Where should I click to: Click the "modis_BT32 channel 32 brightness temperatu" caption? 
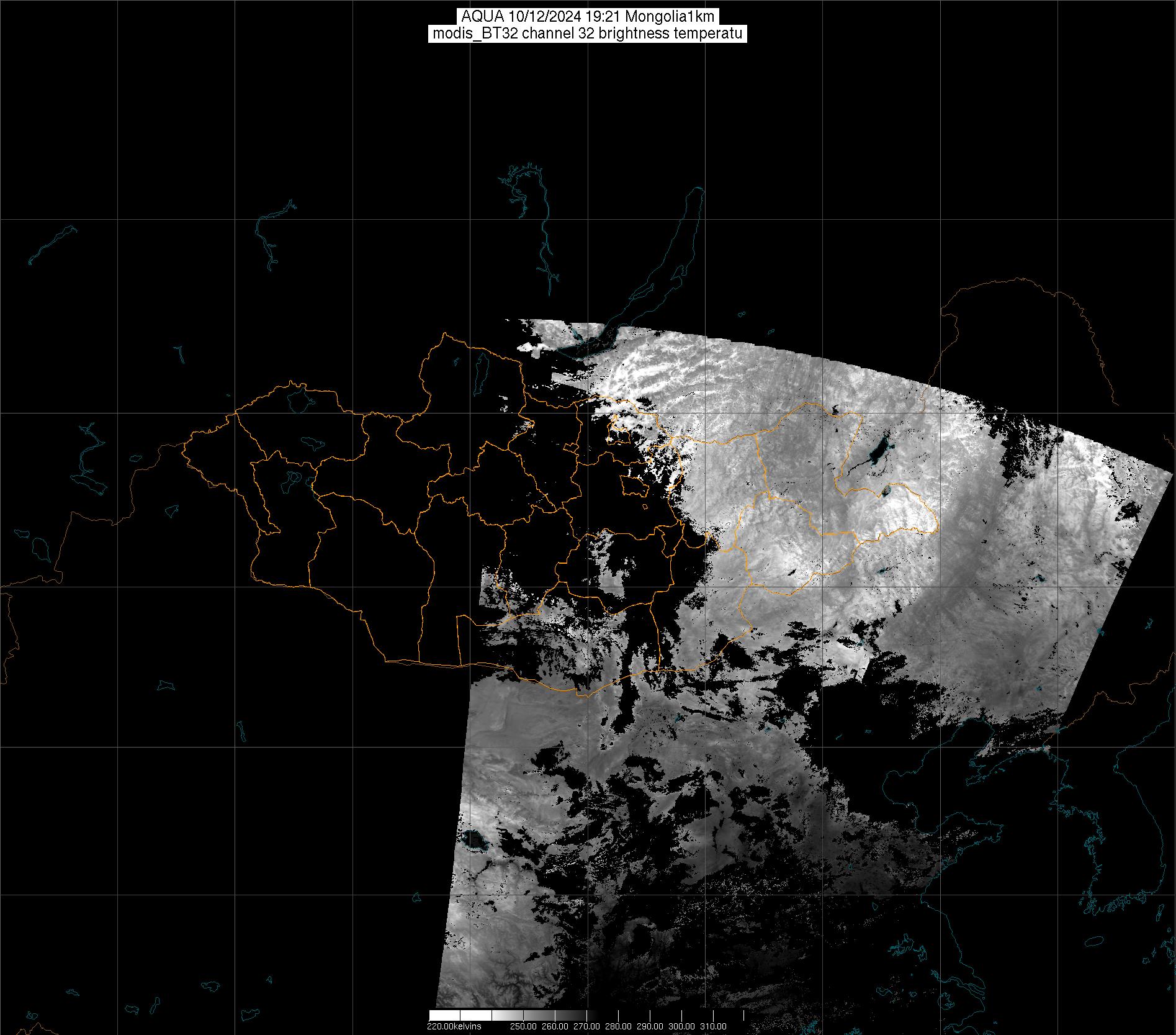[x=588, y=34]
